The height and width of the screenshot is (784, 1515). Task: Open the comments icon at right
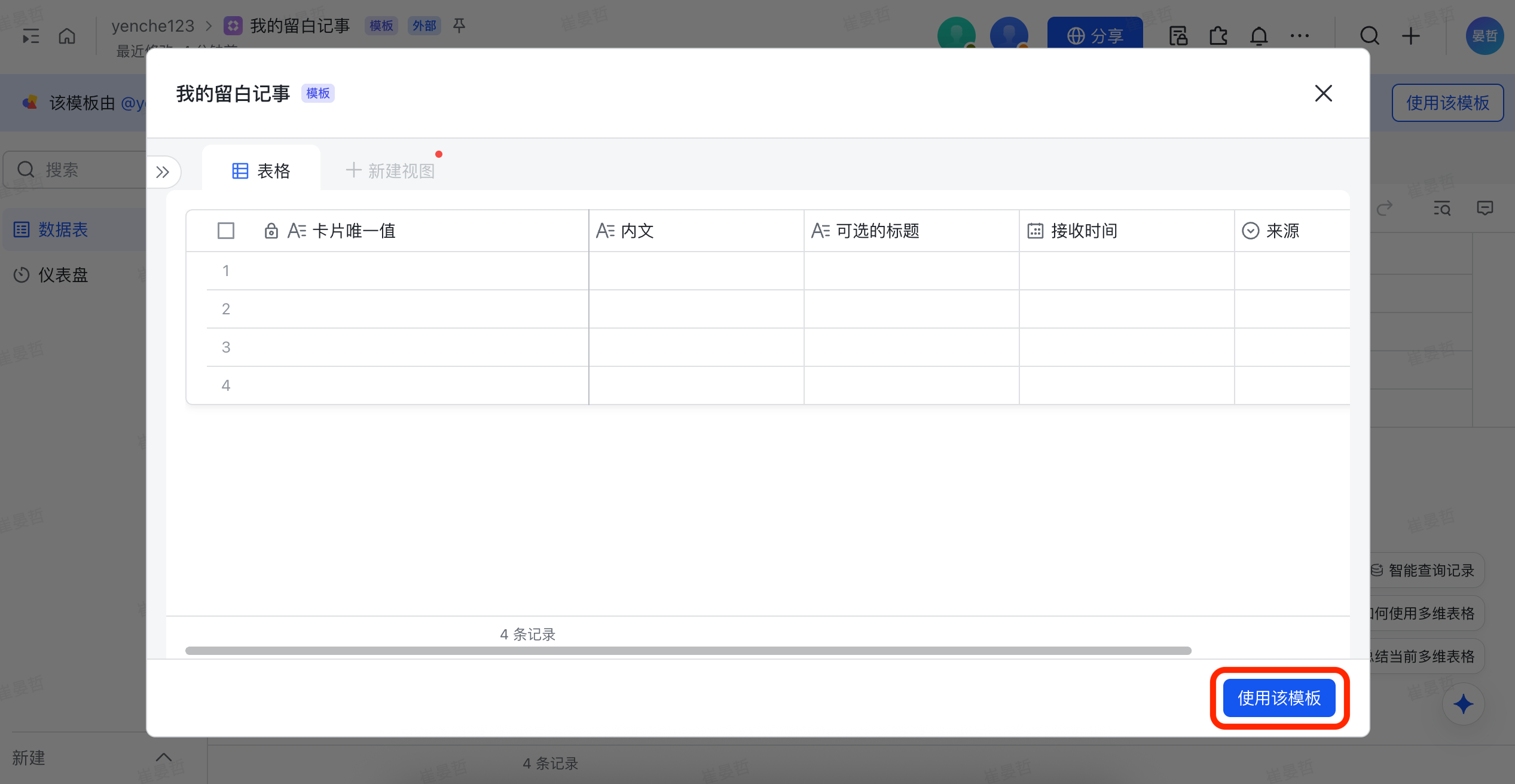point(1485,209)
